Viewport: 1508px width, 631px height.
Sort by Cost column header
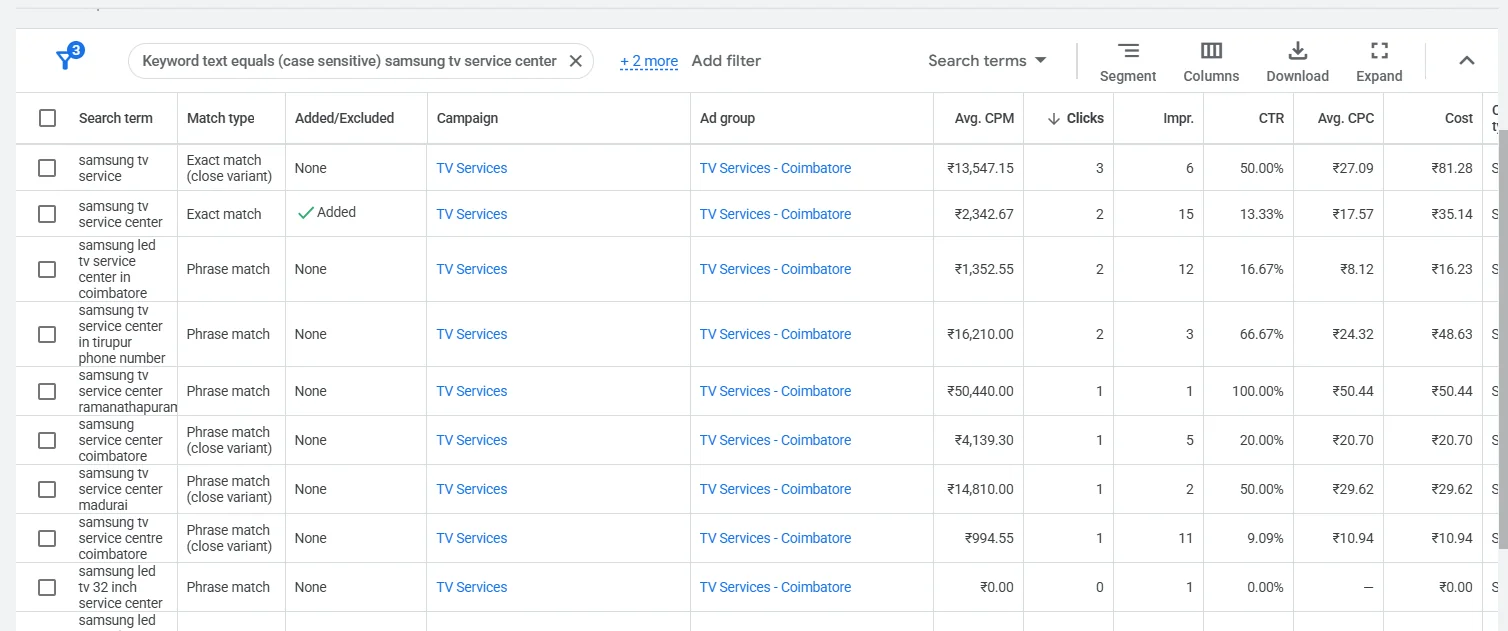[1459, 118]
